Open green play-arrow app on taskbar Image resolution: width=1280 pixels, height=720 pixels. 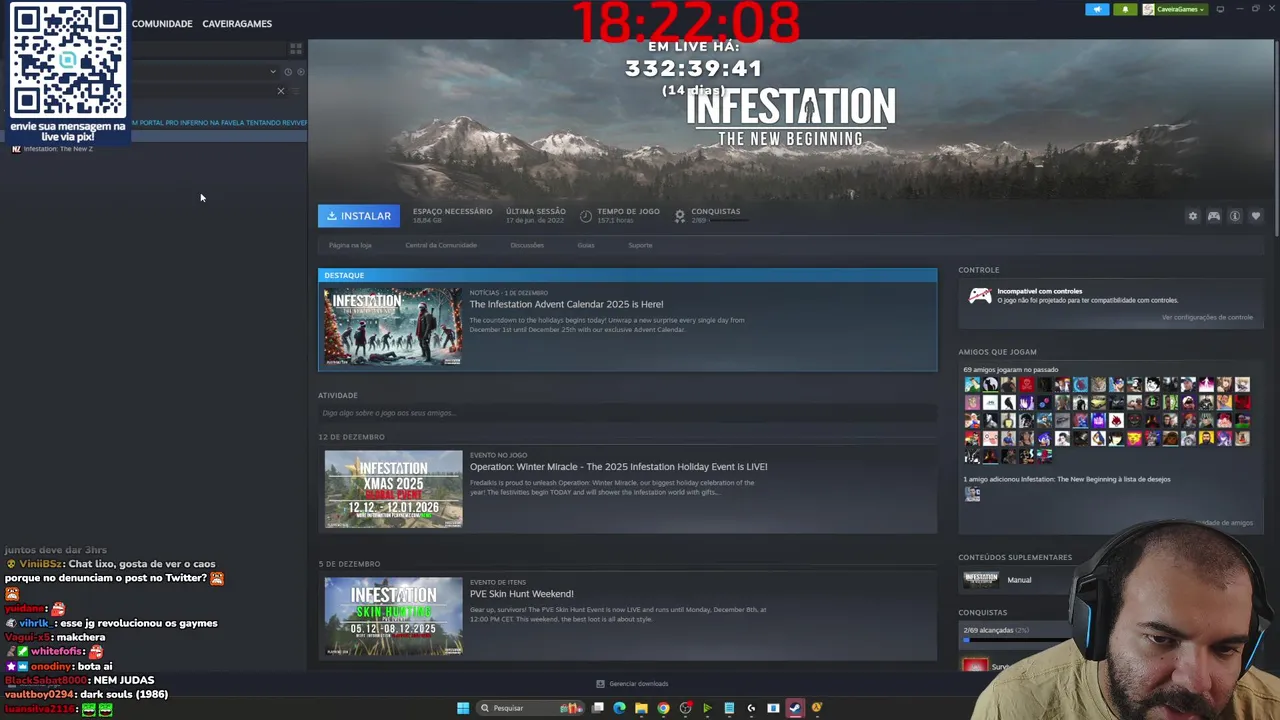(x=707, y=708)
